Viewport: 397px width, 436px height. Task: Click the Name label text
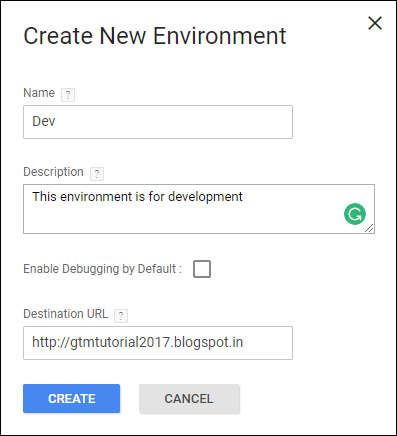(x=39, y=93)
